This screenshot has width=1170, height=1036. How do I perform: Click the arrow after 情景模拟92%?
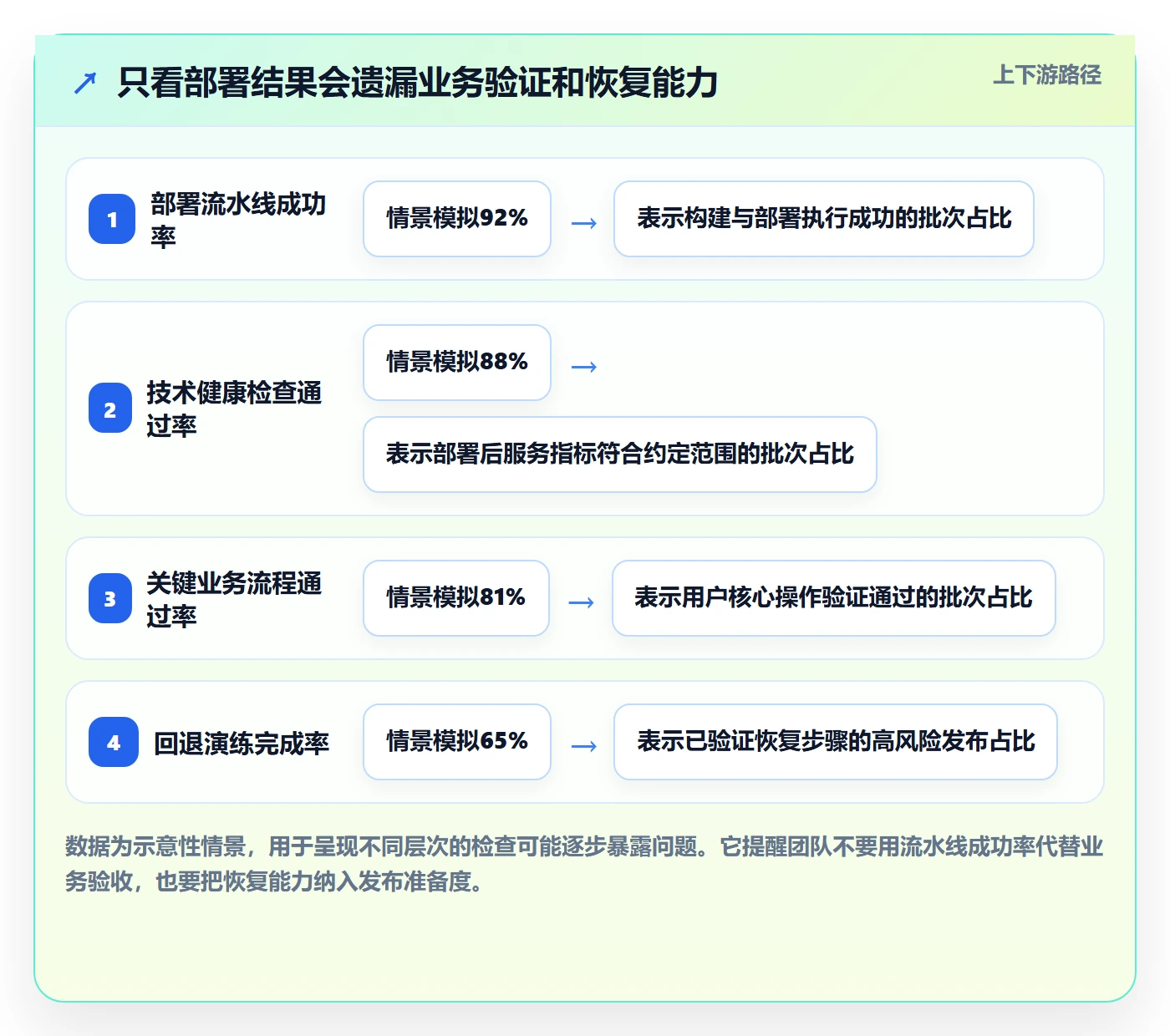583,223
